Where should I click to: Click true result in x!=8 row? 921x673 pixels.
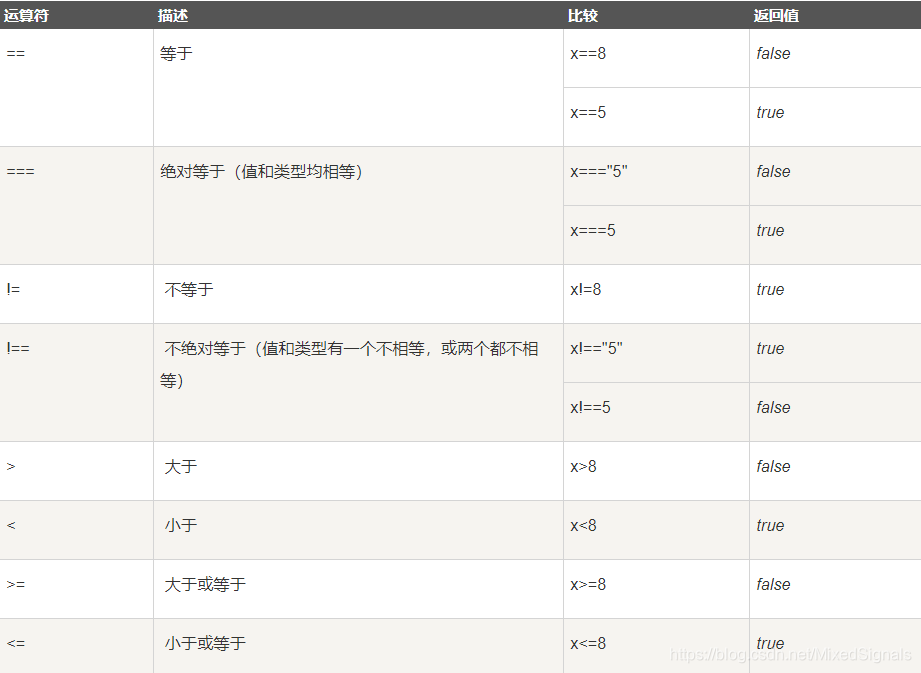click(835, 294)
